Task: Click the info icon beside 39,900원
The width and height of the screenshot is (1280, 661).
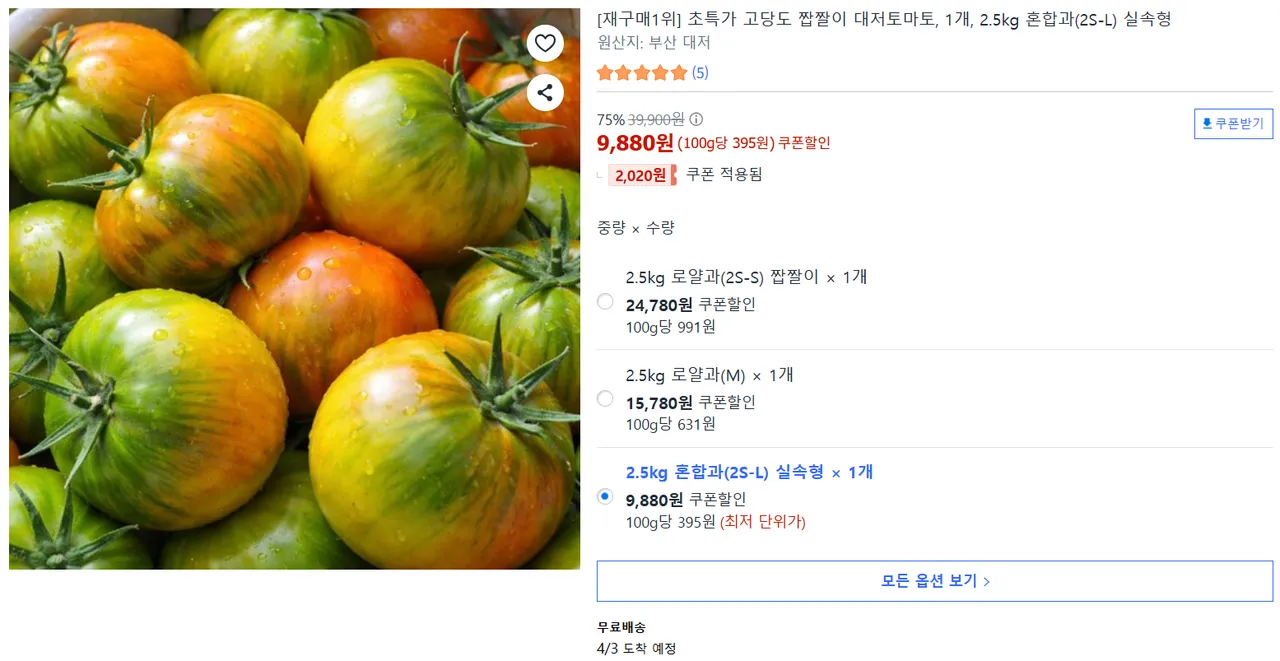Action: pyautogui.click(x=696, y=119)
